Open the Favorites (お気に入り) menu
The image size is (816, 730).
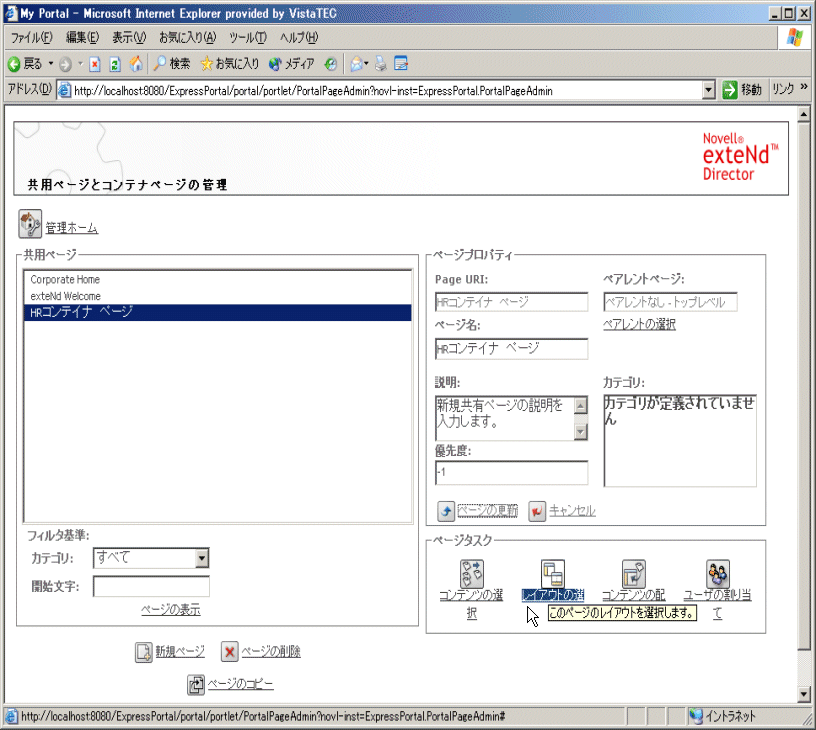[188, 37]
